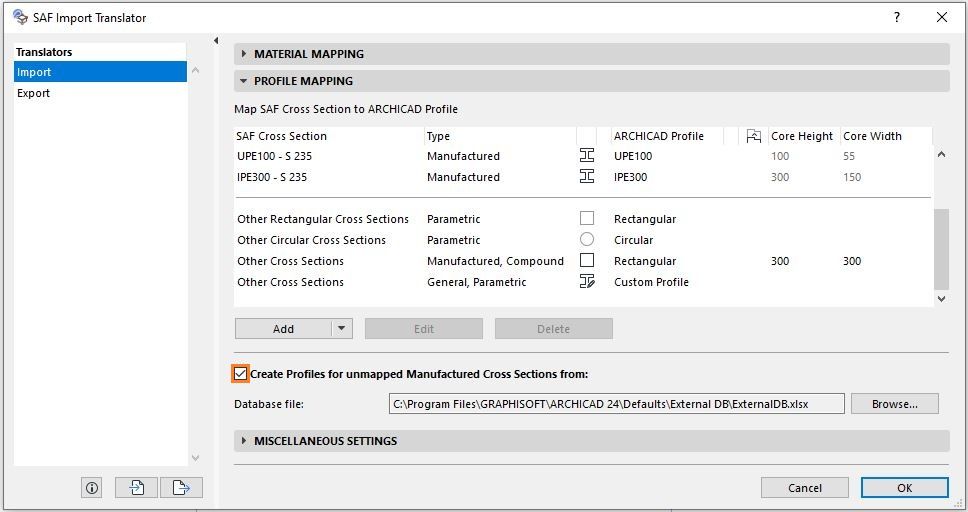Click the SAF Import Translator title icon
The width and height of the screenshot is (968, 512).
[20, 17]
